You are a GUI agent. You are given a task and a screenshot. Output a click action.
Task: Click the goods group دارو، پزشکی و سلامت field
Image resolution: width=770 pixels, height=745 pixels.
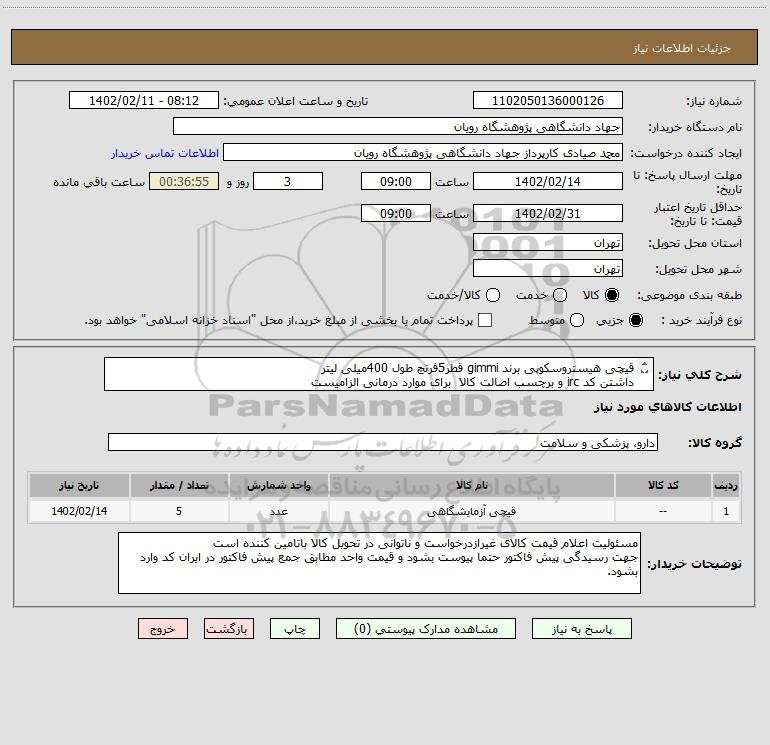383,442
